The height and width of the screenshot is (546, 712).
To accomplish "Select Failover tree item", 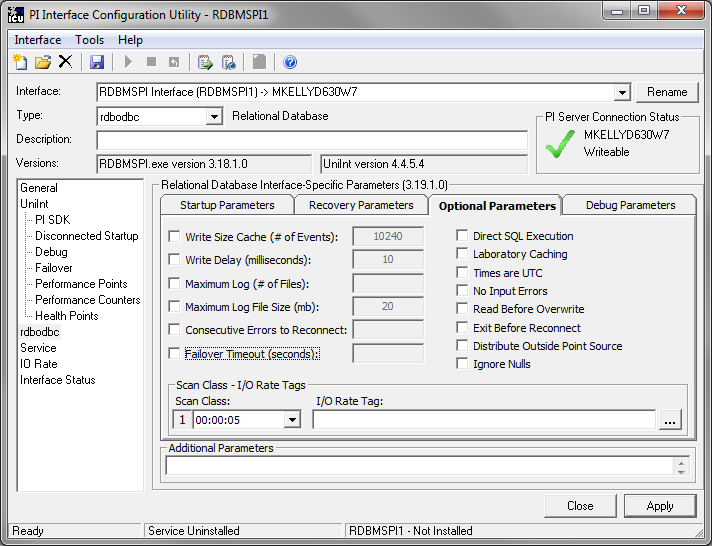I will [x=54, y=268].
